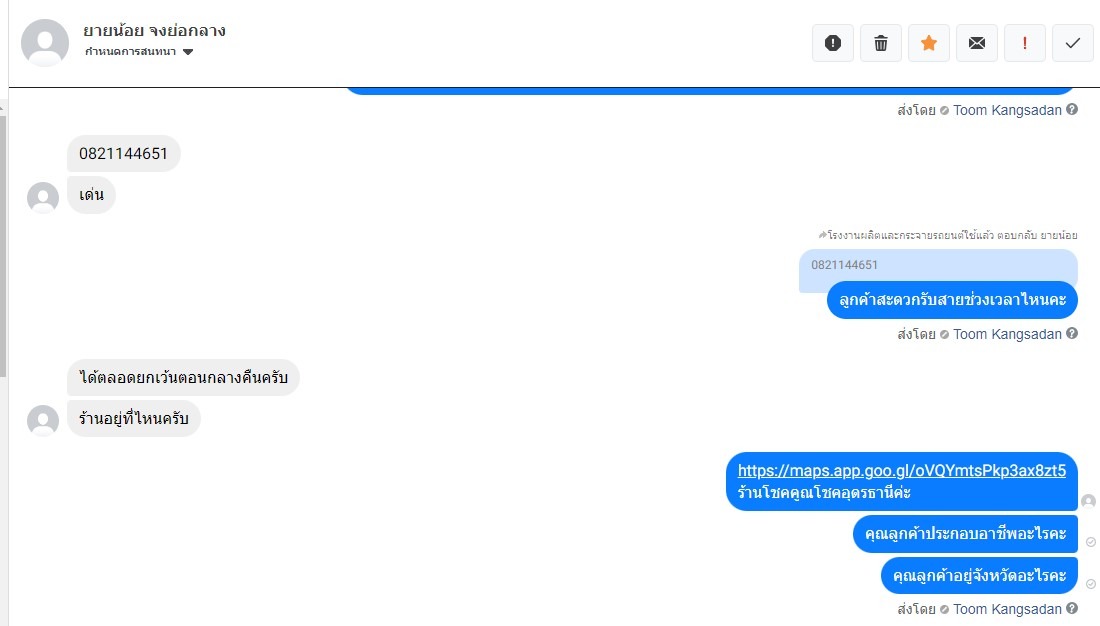Delete conversation with the trash icon

880,43
